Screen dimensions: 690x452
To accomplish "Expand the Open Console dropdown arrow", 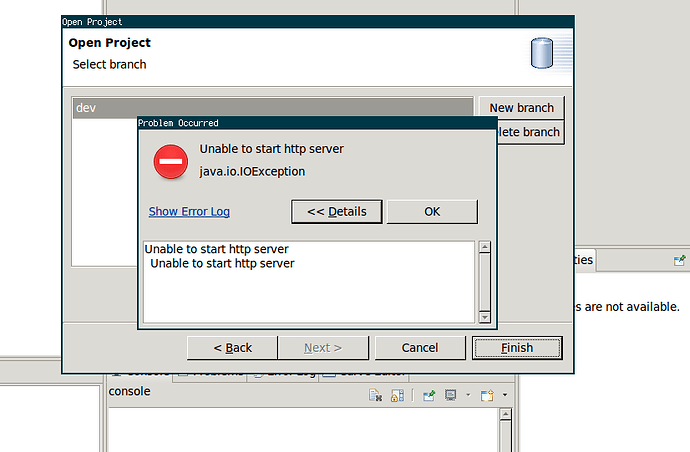I will click(504, 396).
